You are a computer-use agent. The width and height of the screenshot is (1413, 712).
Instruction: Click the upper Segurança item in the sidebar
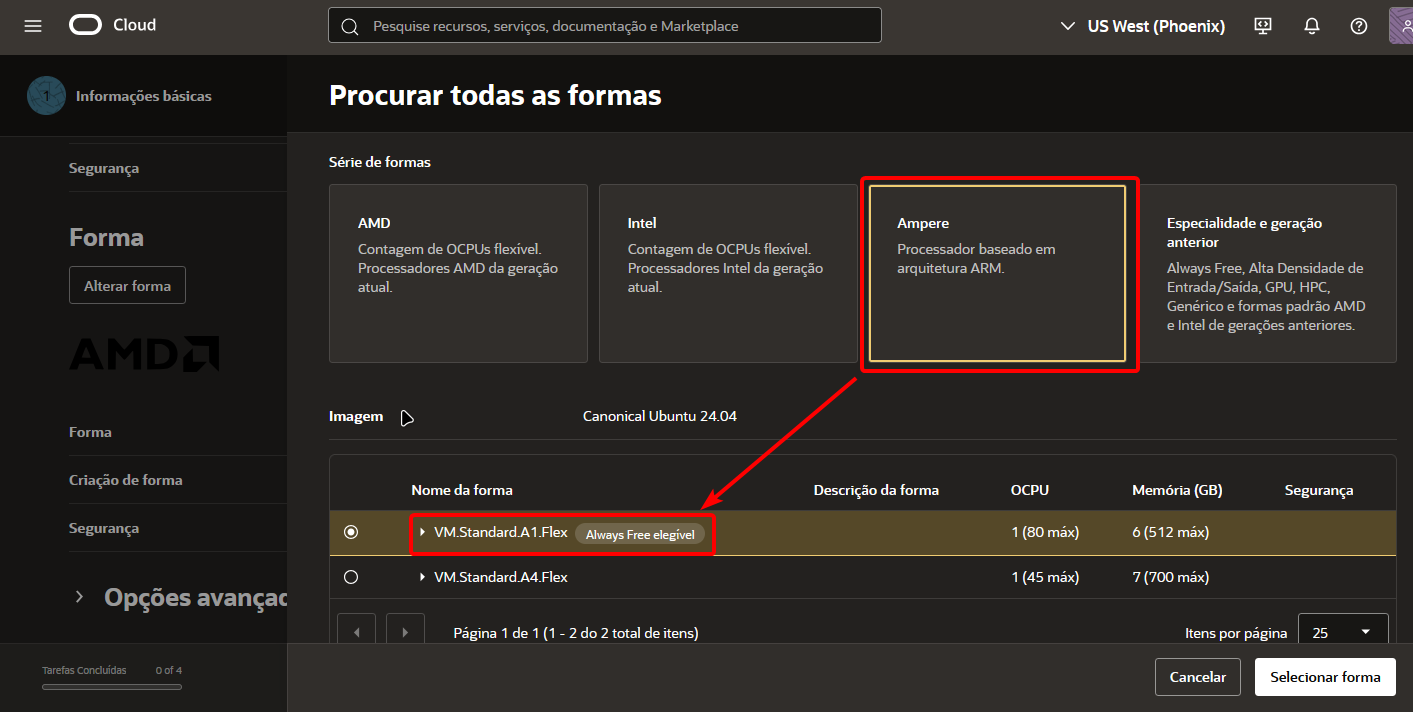click(104, 168)
